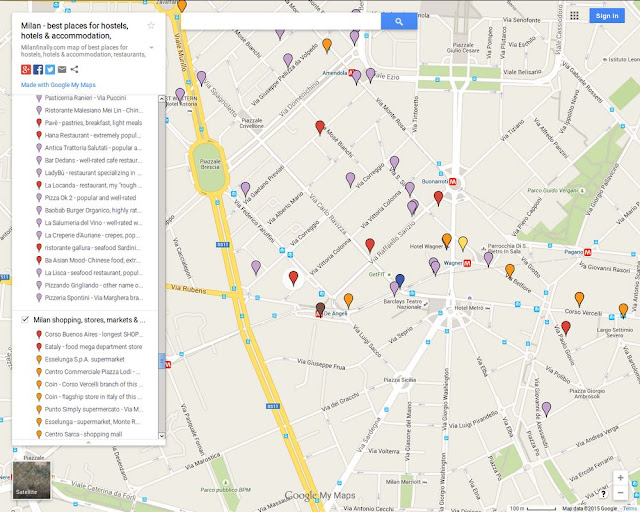Viewport: 640px width, 512px height.
Task: Click the blue search magnifier button
Action: coord(399,22)
